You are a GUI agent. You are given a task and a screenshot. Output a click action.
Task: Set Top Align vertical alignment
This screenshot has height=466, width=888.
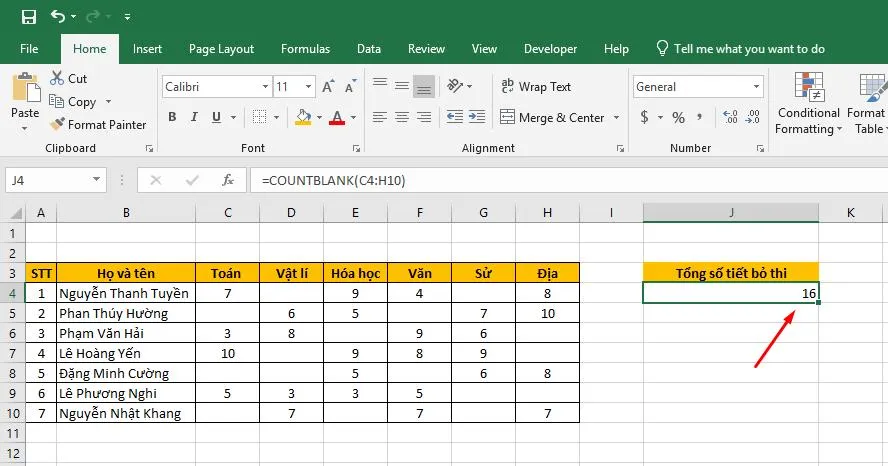tap(380, 85)
